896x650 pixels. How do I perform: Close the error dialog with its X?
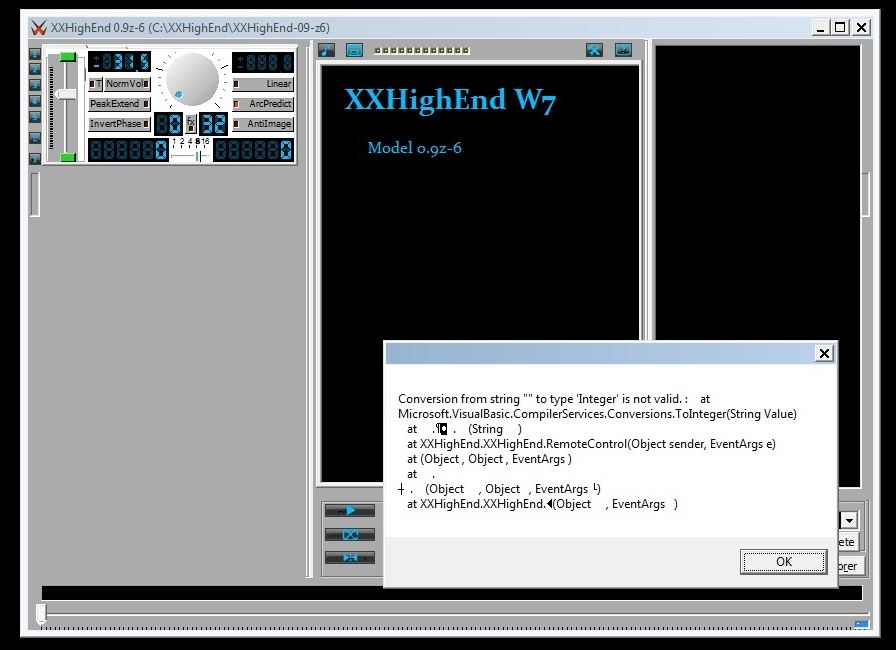[x=824, y=354]
